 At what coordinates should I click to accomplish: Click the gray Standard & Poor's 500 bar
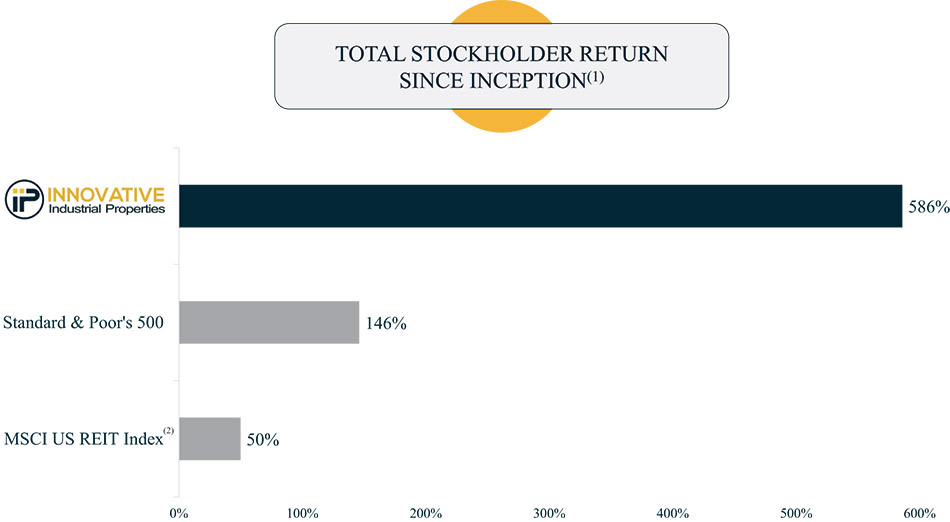pyautogui.click(x=269, y=322)
